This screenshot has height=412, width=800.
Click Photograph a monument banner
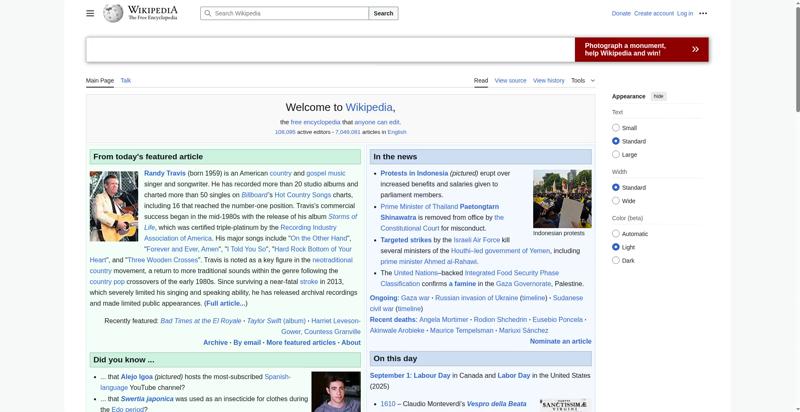[x=641, y=49]
